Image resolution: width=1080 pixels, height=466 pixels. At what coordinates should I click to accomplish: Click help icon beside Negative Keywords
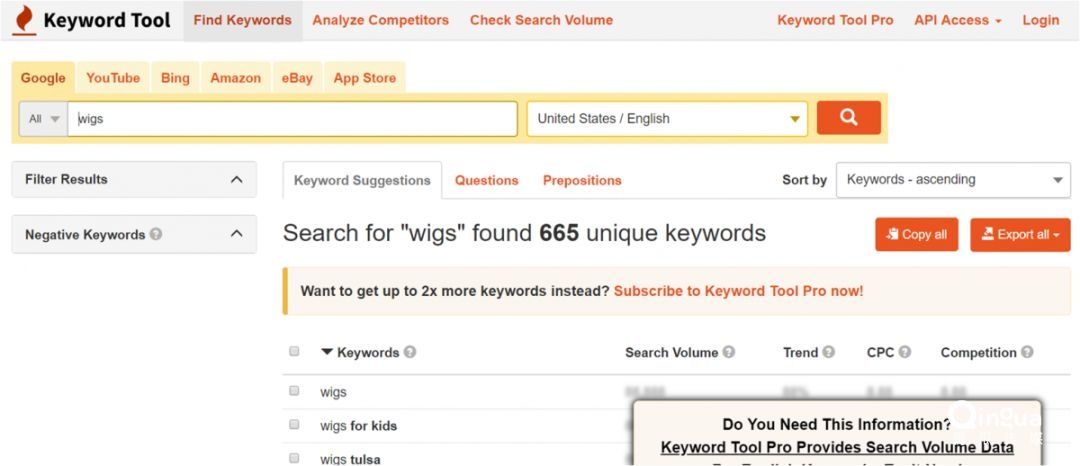(156, 235)
